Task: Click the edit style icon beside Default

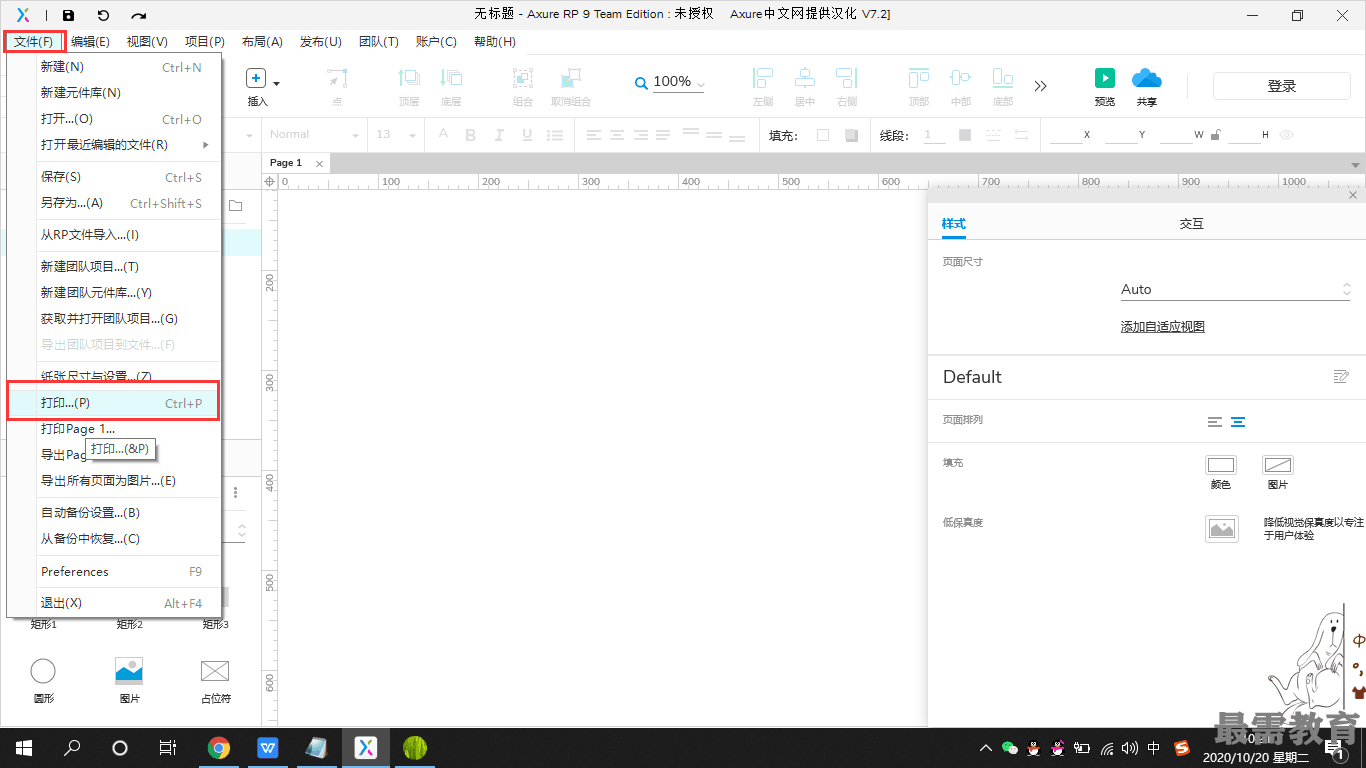Action: (1341, 376)
